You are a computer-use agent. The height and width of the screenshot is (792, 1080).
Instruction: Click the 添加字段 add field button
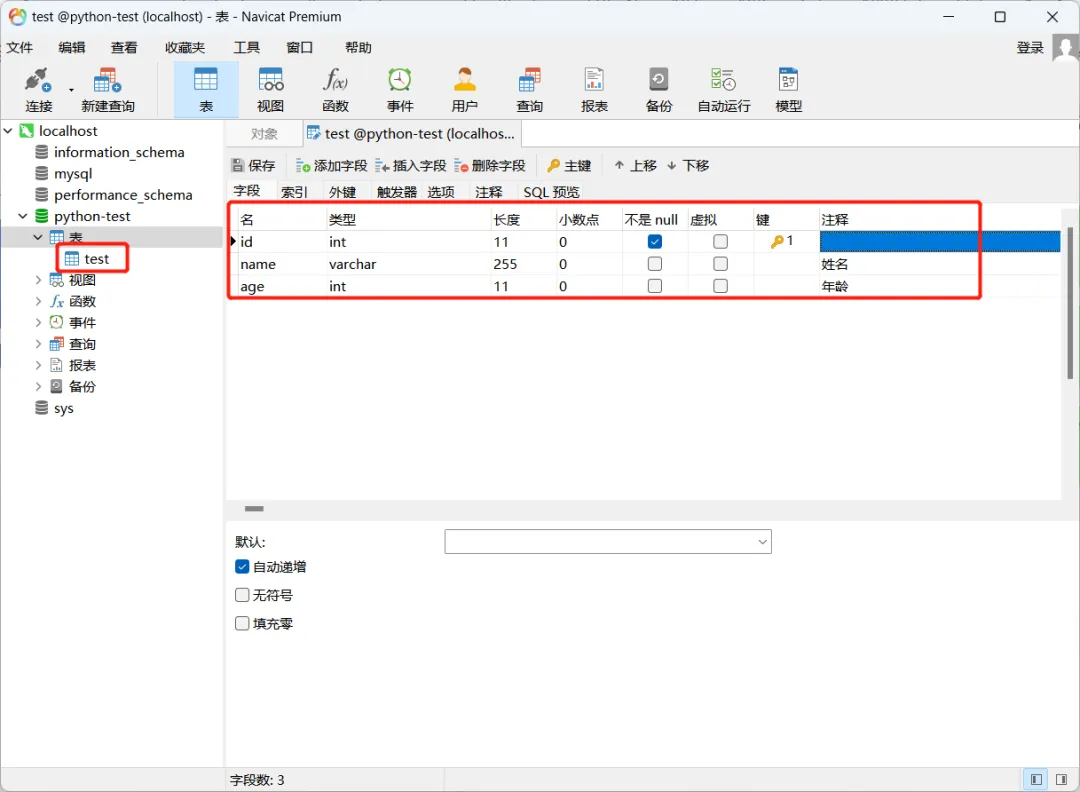[332, 166]
